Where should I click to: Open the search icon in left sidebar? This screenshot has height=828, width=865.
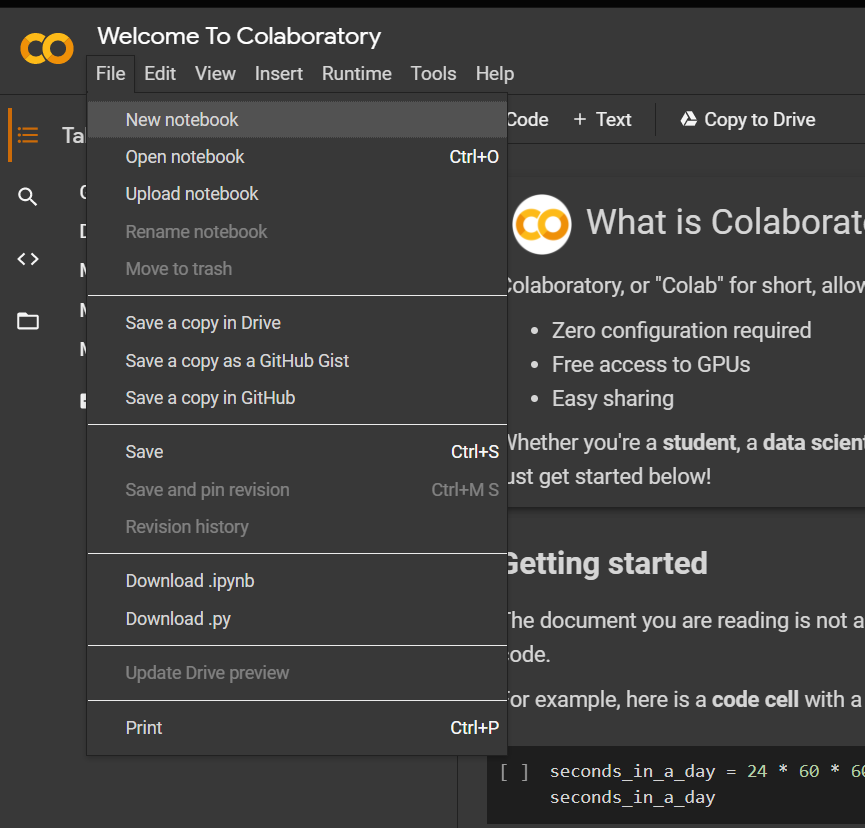pyautogui.click(x=28, y=196)
